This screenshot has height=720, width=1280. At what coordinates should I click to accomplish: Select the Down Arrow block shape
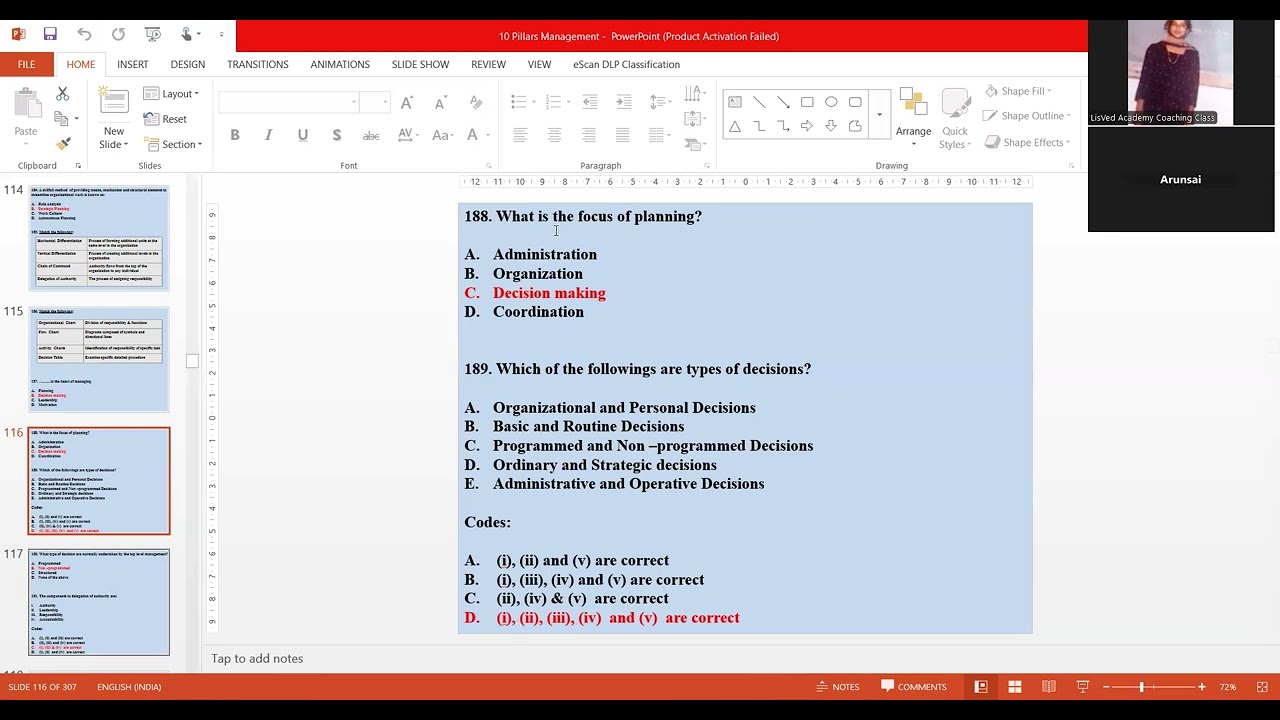pos(831,126)
